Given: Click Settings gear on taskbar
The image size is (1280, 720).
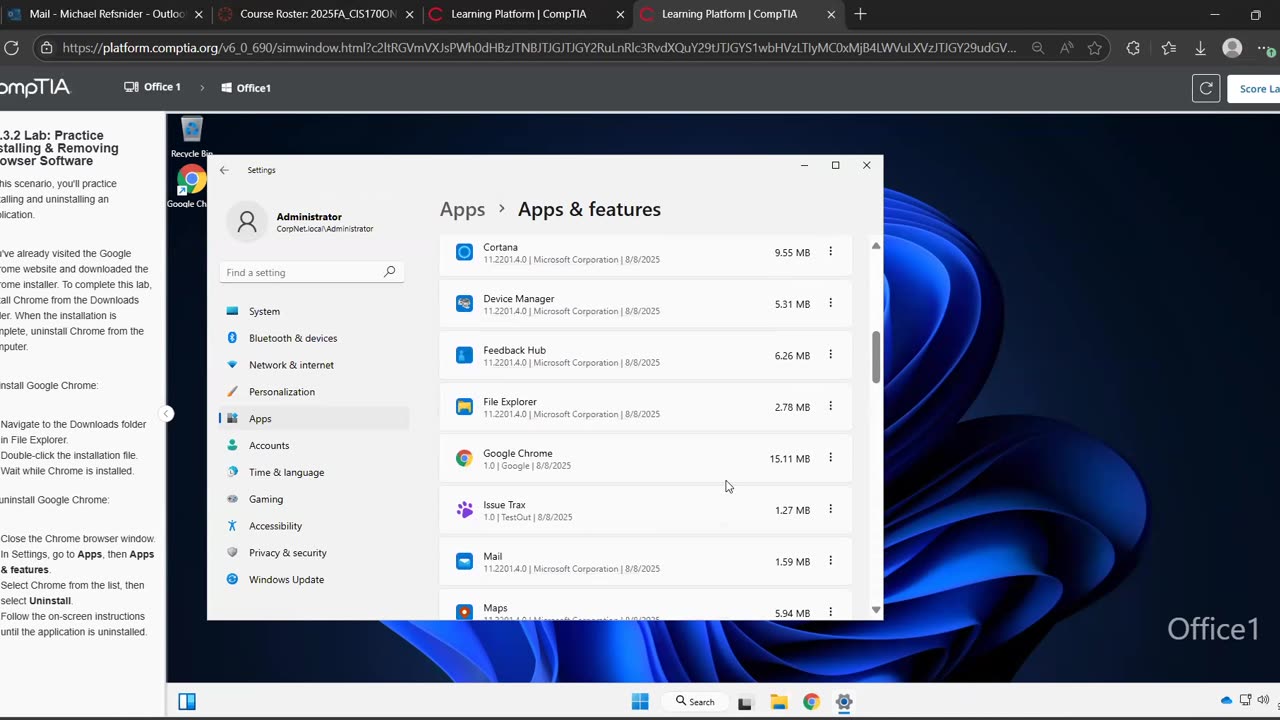Looking at the screenshot, I should (844, 702).
